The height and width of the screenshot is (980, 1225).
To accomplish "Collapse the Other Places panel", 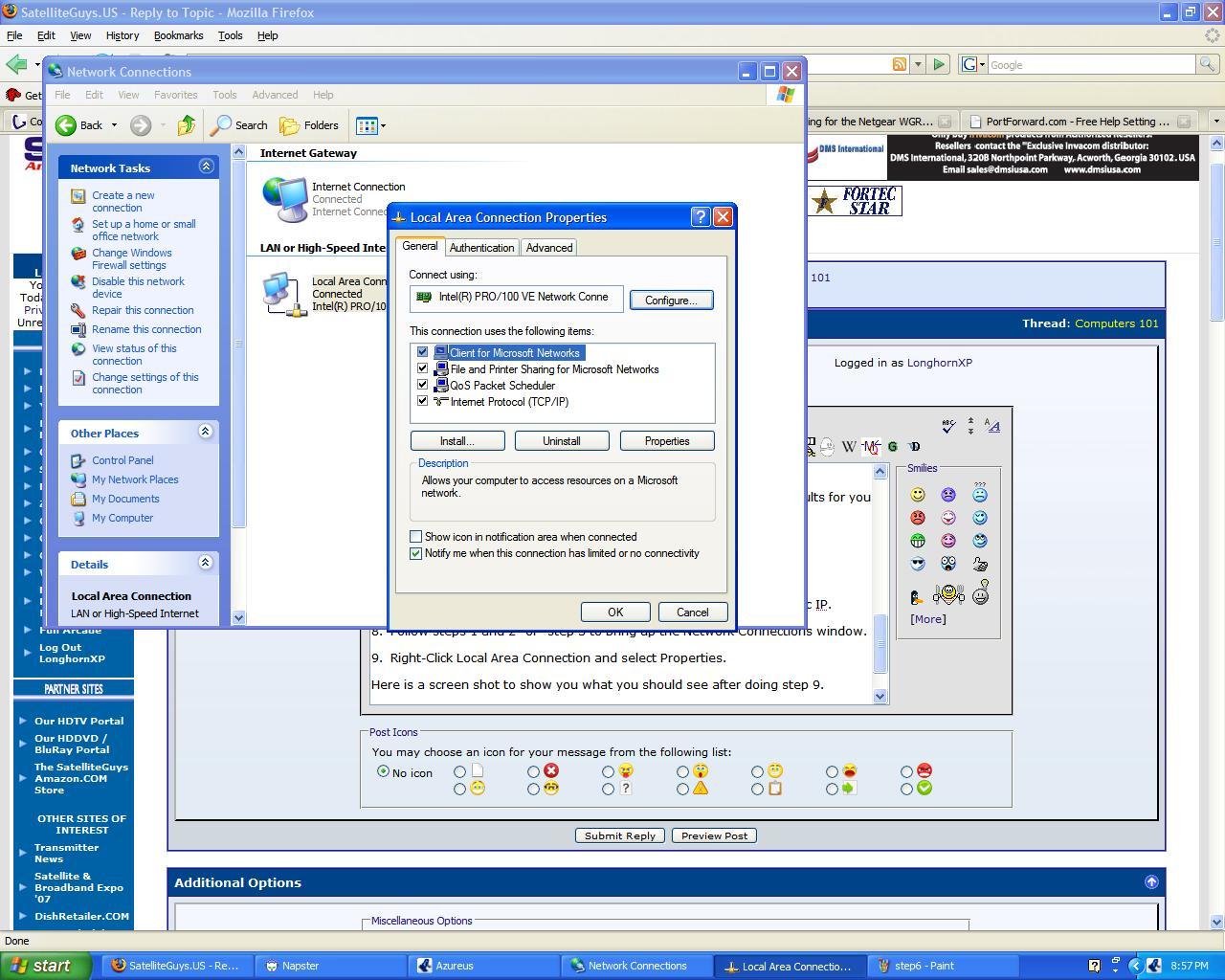I will click(206, 432).
